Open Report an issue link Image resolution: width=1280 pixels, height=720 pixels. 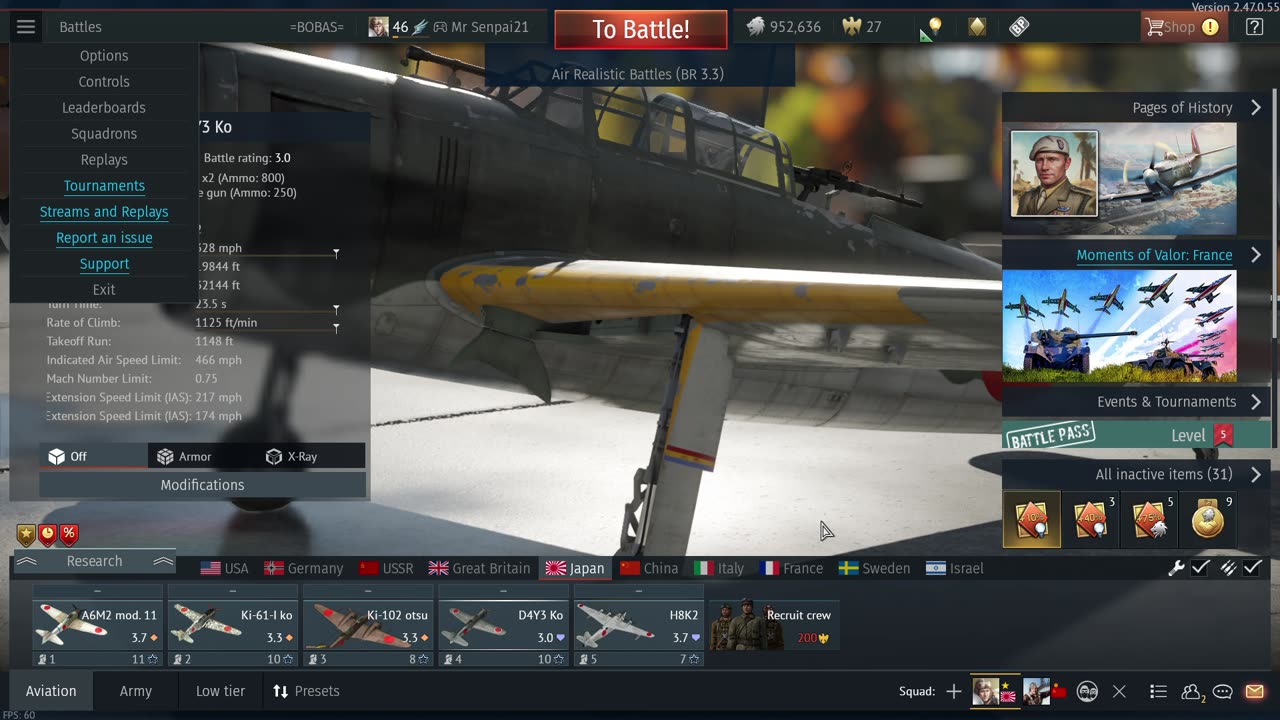pyautogui.click(x=104, y=238)
